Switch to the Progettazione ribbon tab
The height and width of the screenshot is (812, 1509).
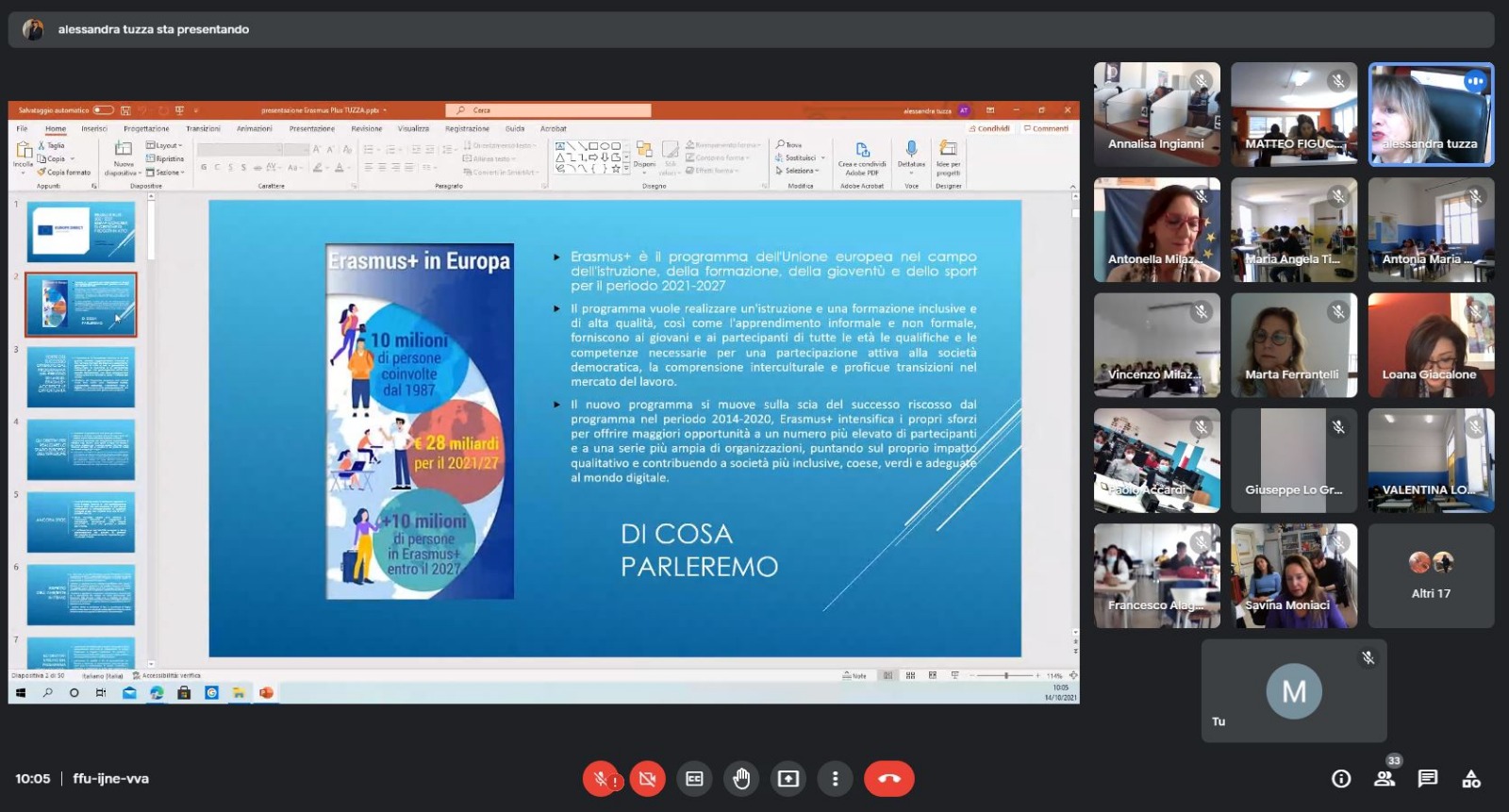coord(146,128)
